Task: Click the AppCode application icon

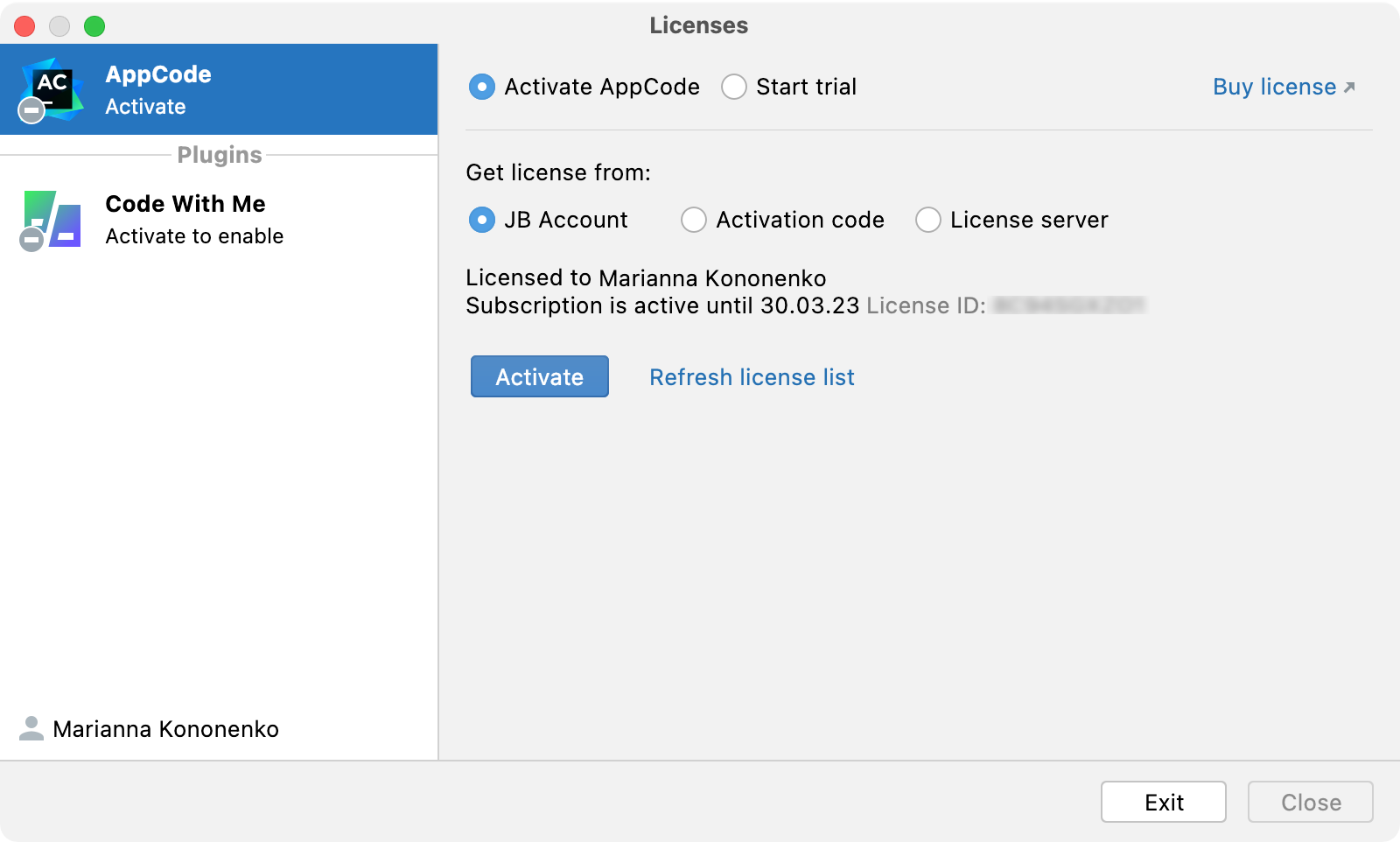Action: click(52, 88)
